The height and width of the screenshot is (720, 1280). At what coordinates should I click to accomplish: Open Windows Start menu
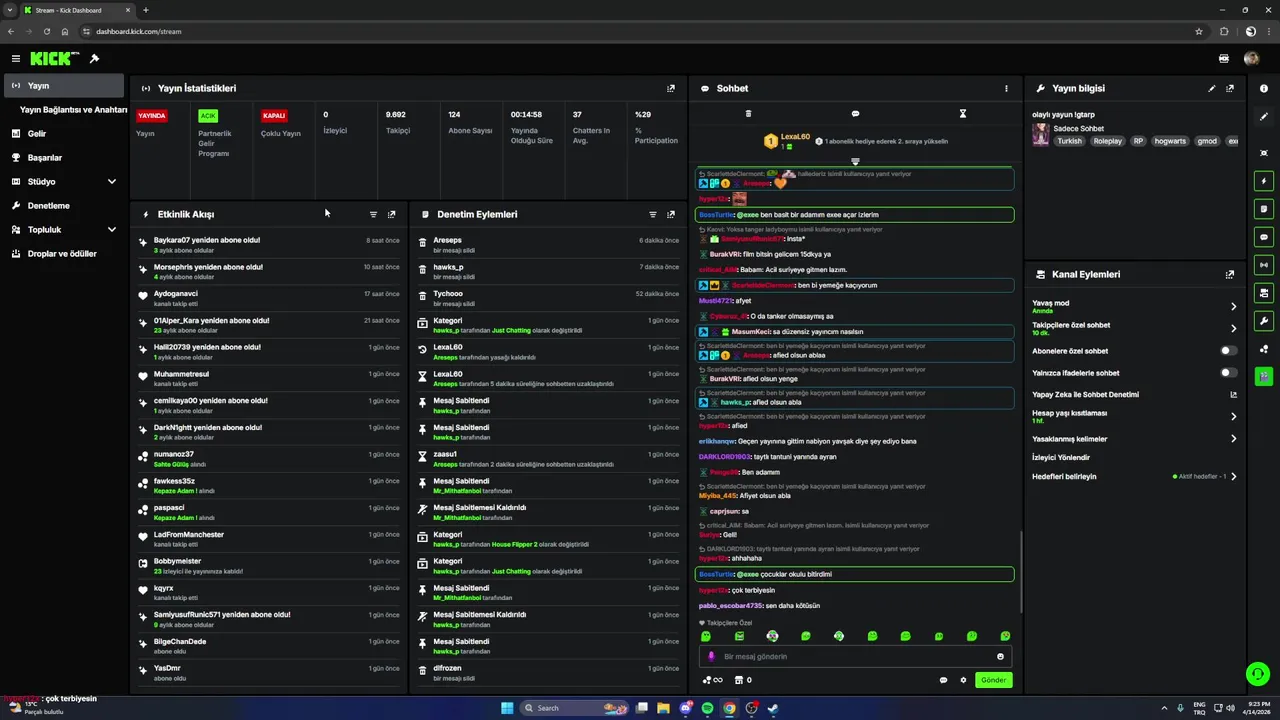tap(507, 708)
